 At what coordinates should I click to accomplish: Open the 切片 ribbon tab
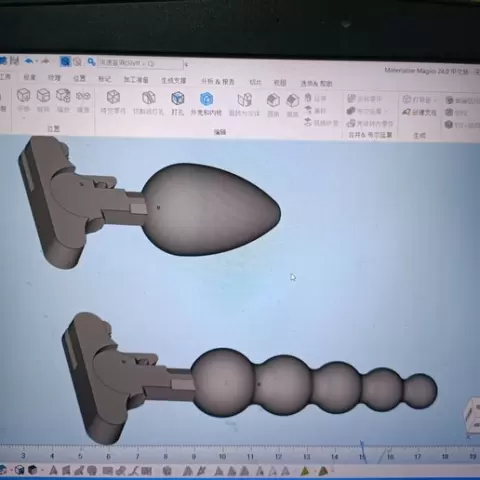point(255,82)
